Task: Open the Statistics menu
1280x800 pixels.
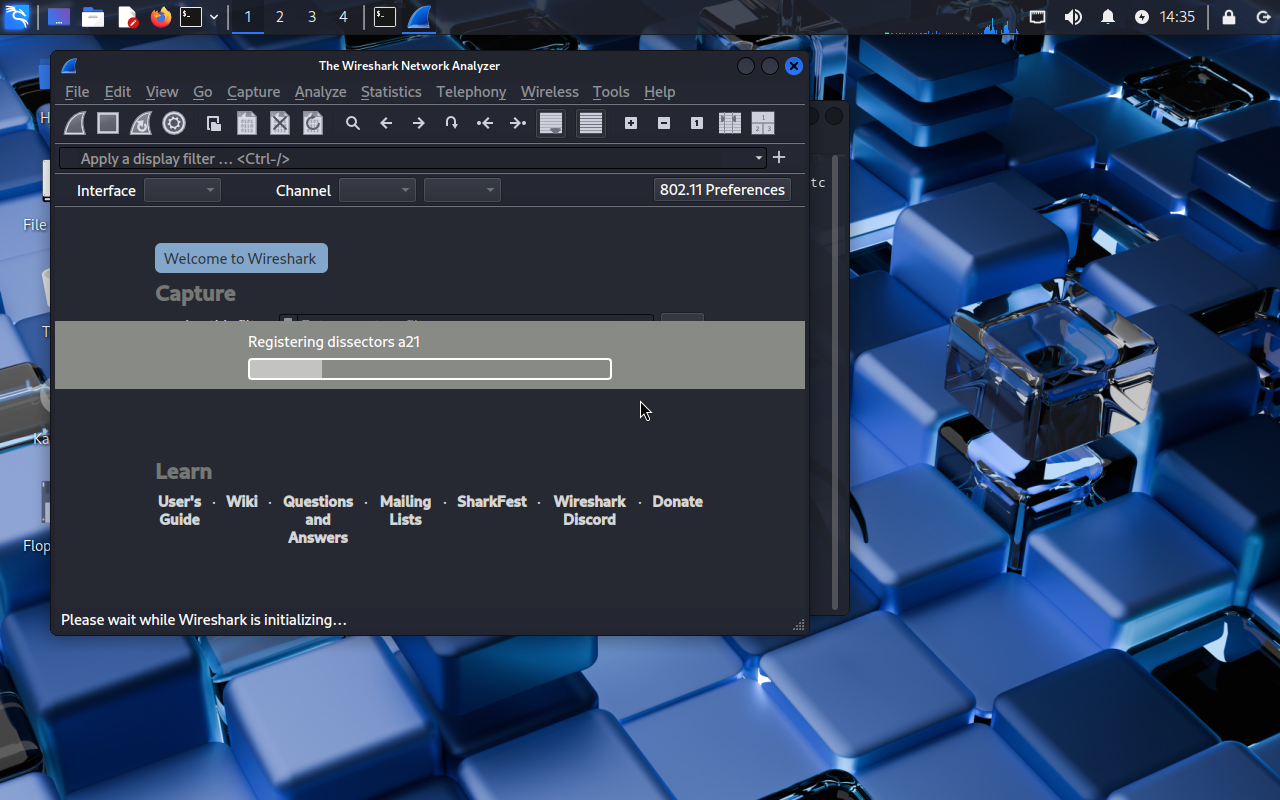Action: tap(391, 91)
